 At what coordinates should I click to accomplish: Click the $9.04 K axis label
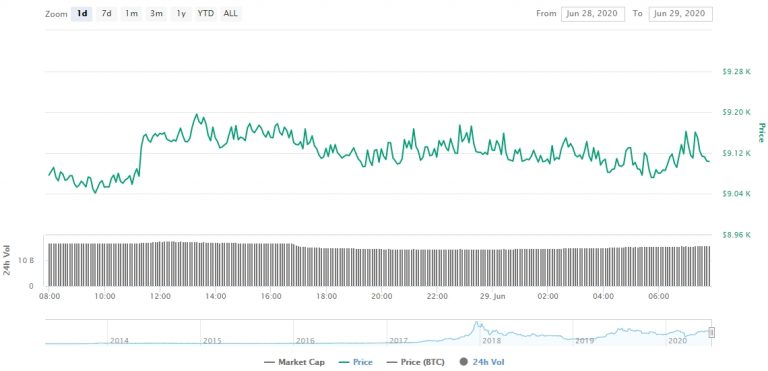coord(736,194)
